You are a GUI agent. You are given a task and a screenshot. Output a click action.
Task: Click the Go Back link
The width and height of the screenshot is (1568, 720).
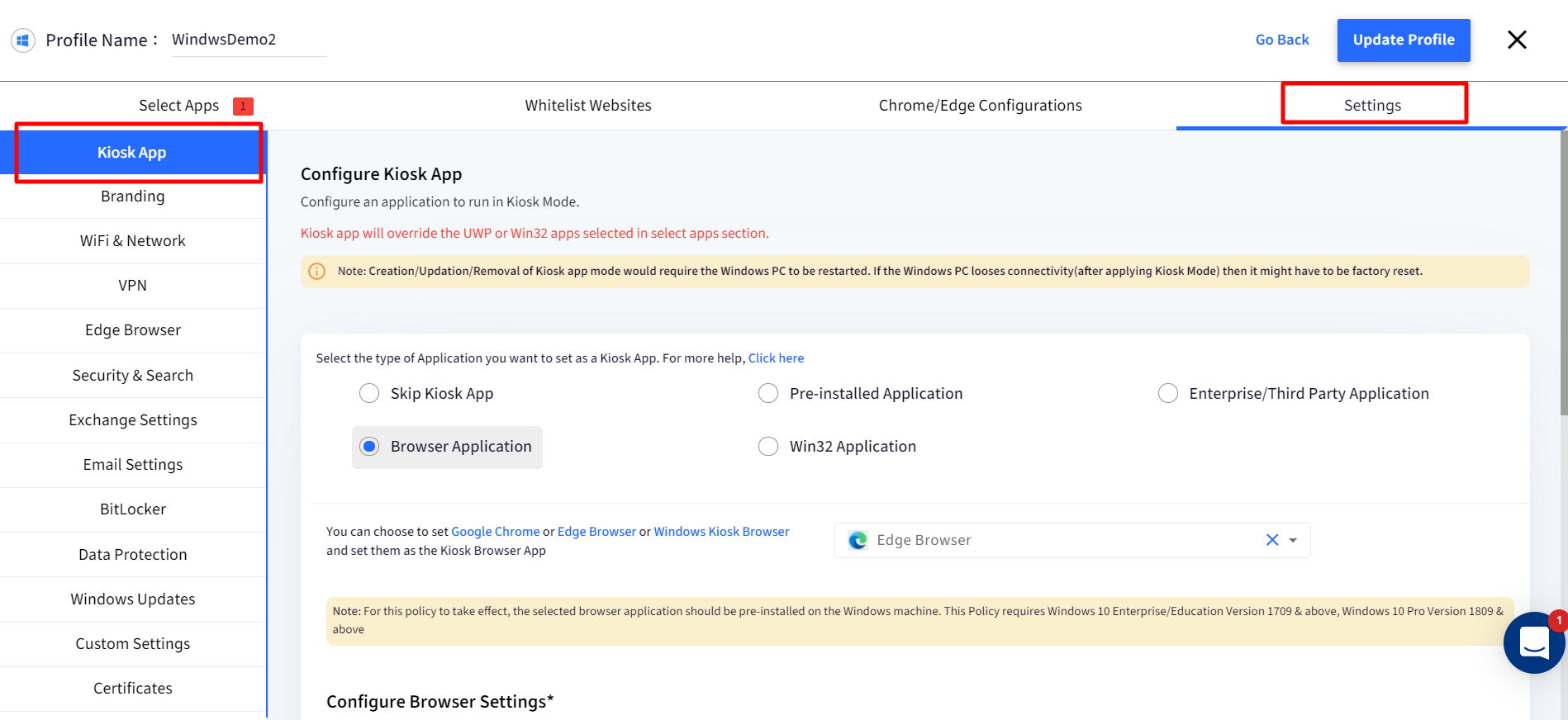1281,40
